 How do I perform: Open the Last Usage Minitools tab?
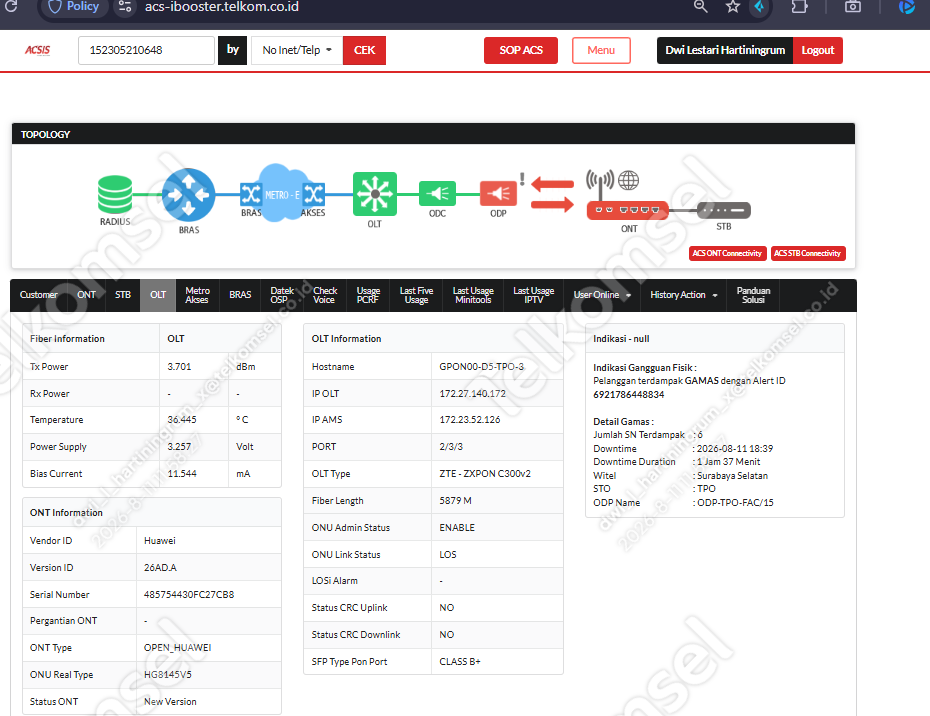point(473,295)
